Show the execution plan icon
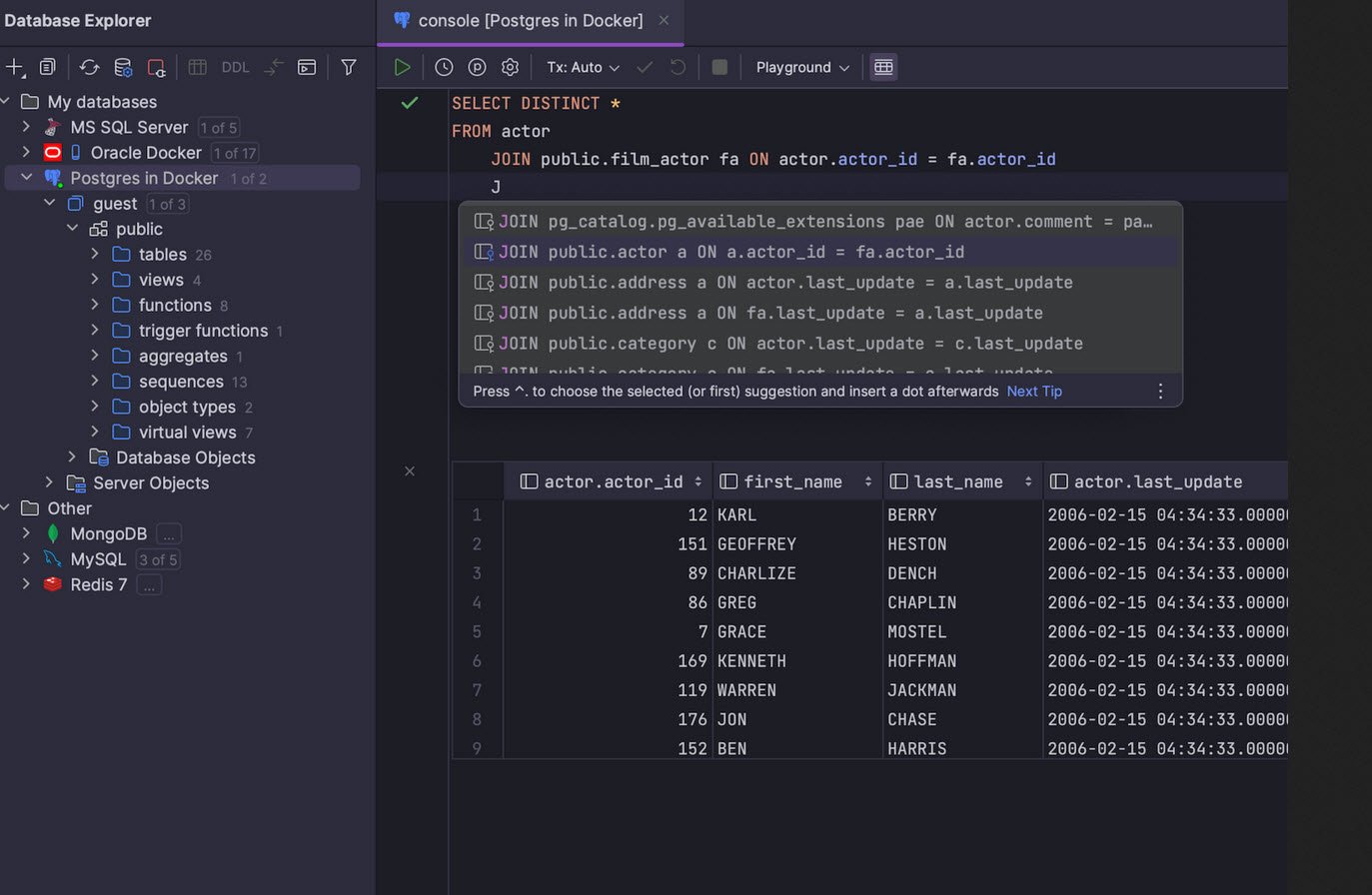The image size is (1372, 895). [x=477, y=67]
